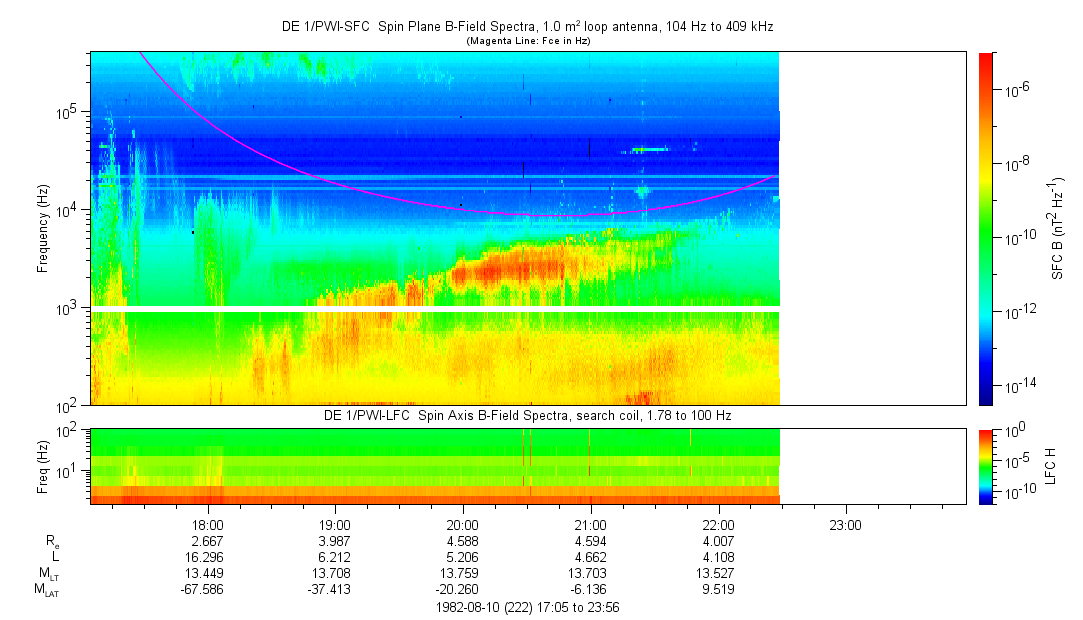Click the L value 16.296
This screenshot has height=620, width=1083.
(x=207, y=557)
